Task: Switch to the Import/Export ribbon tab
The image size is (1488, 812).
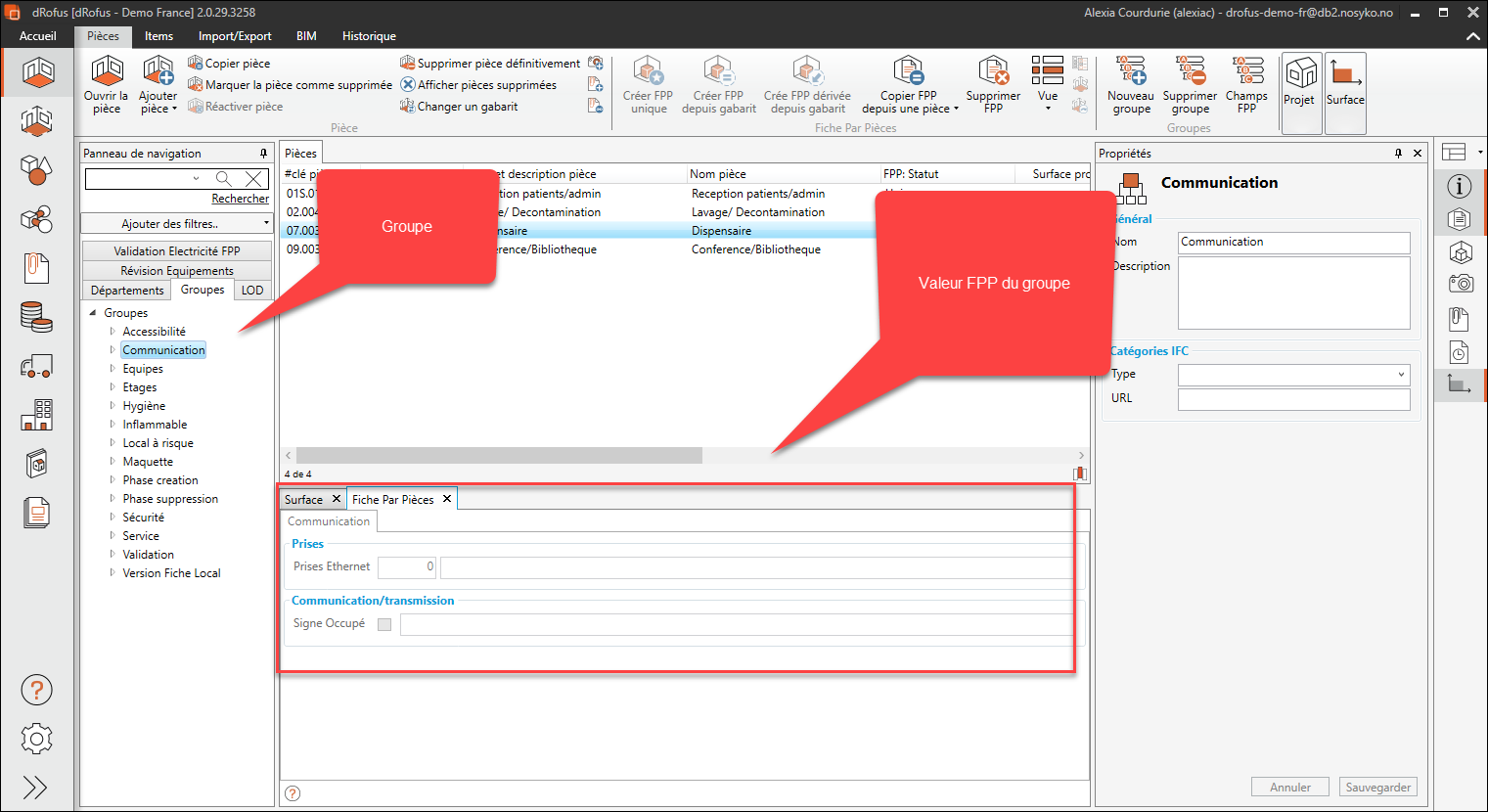Action: [235, 36]
